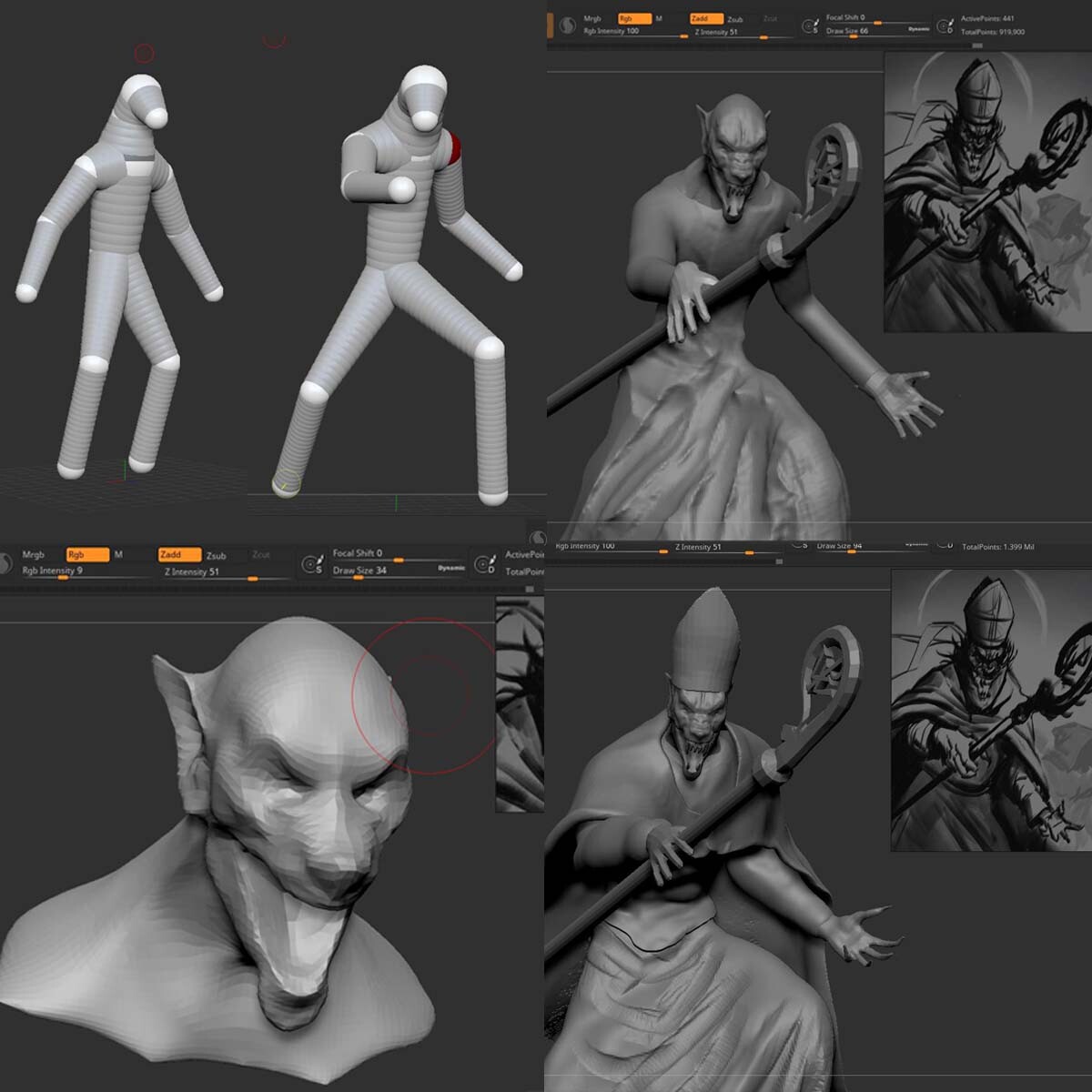Click the Mrgb button beside Rgb Intensity 9

(x=33, y=555)
